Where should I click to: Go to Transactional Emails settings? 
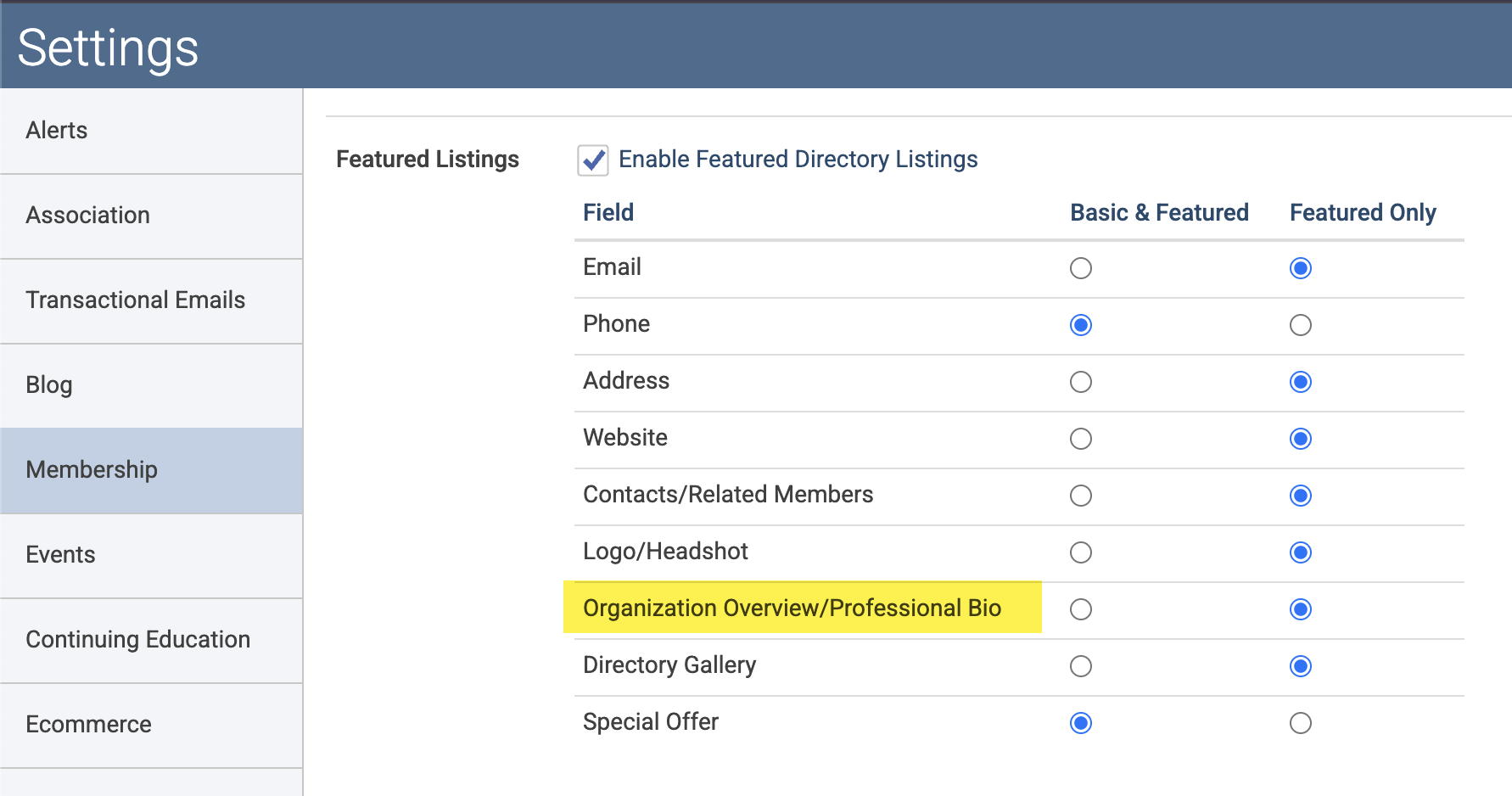pyautogui.click(x=151, y=301)
